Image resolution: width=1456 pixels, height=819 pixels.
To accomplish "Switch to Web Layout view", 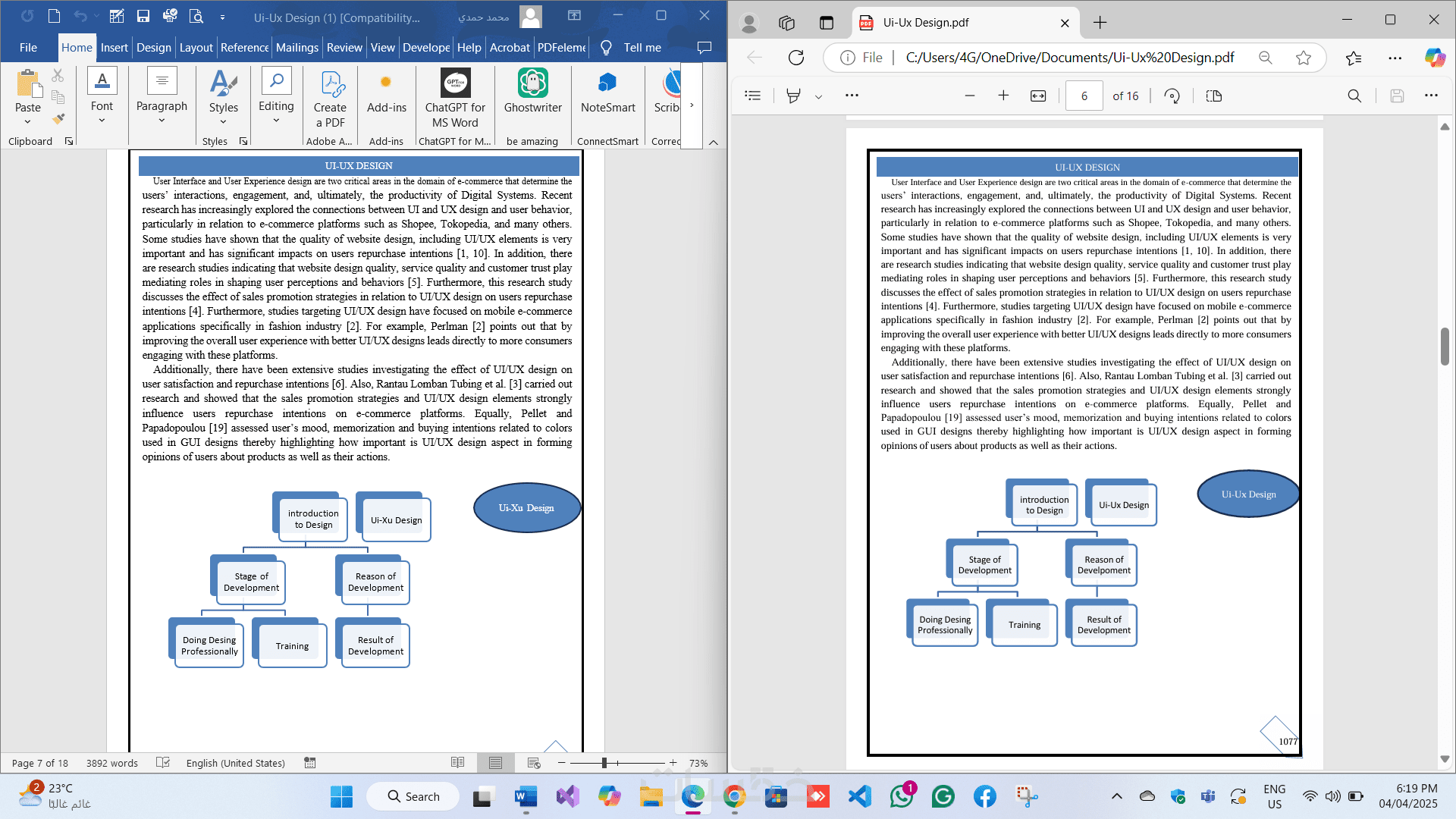I will 534,763.
